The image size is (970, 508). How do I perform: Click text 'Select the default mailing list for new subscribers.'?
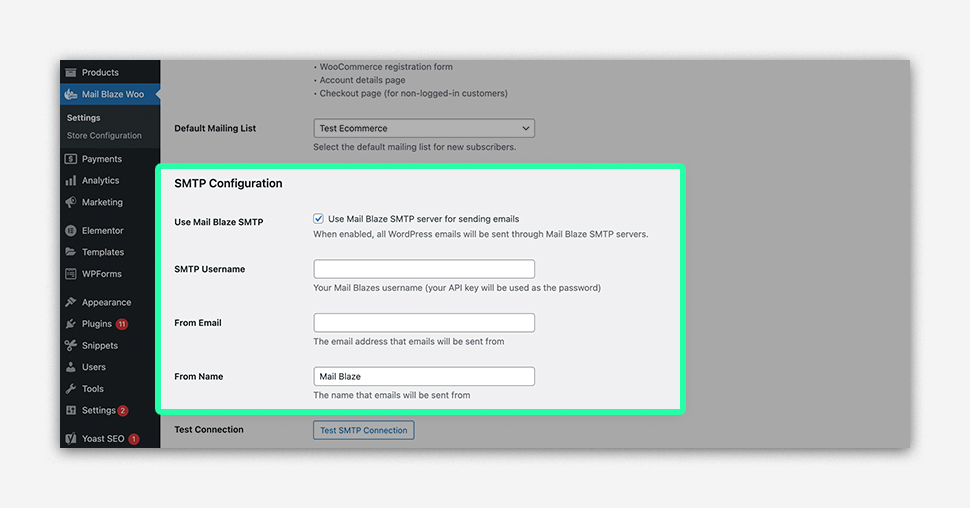tap(414, 147)
